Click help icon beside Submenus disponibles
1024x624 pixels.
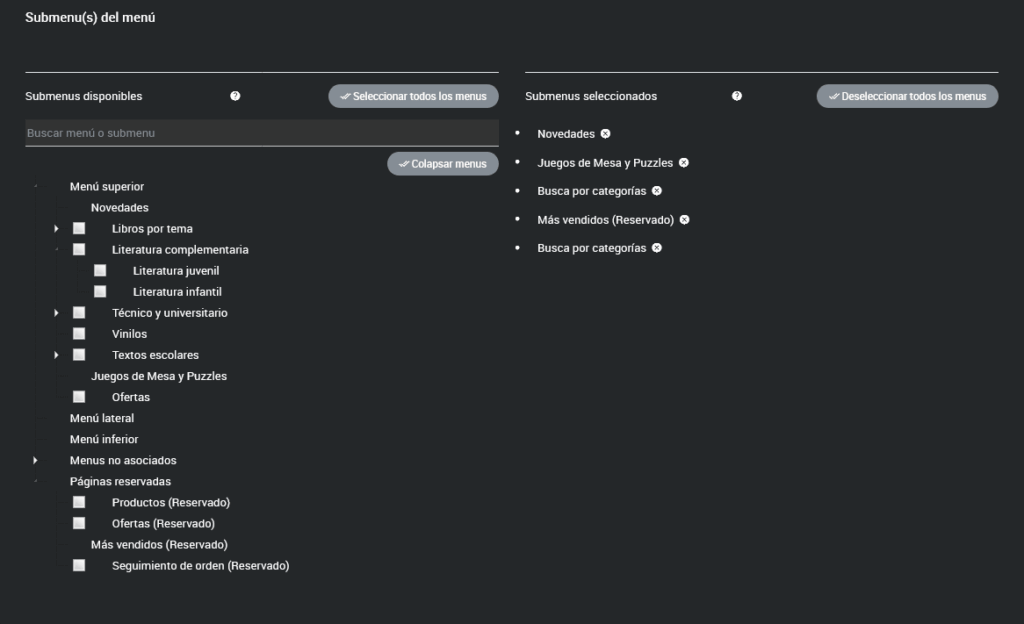[235, 96]
